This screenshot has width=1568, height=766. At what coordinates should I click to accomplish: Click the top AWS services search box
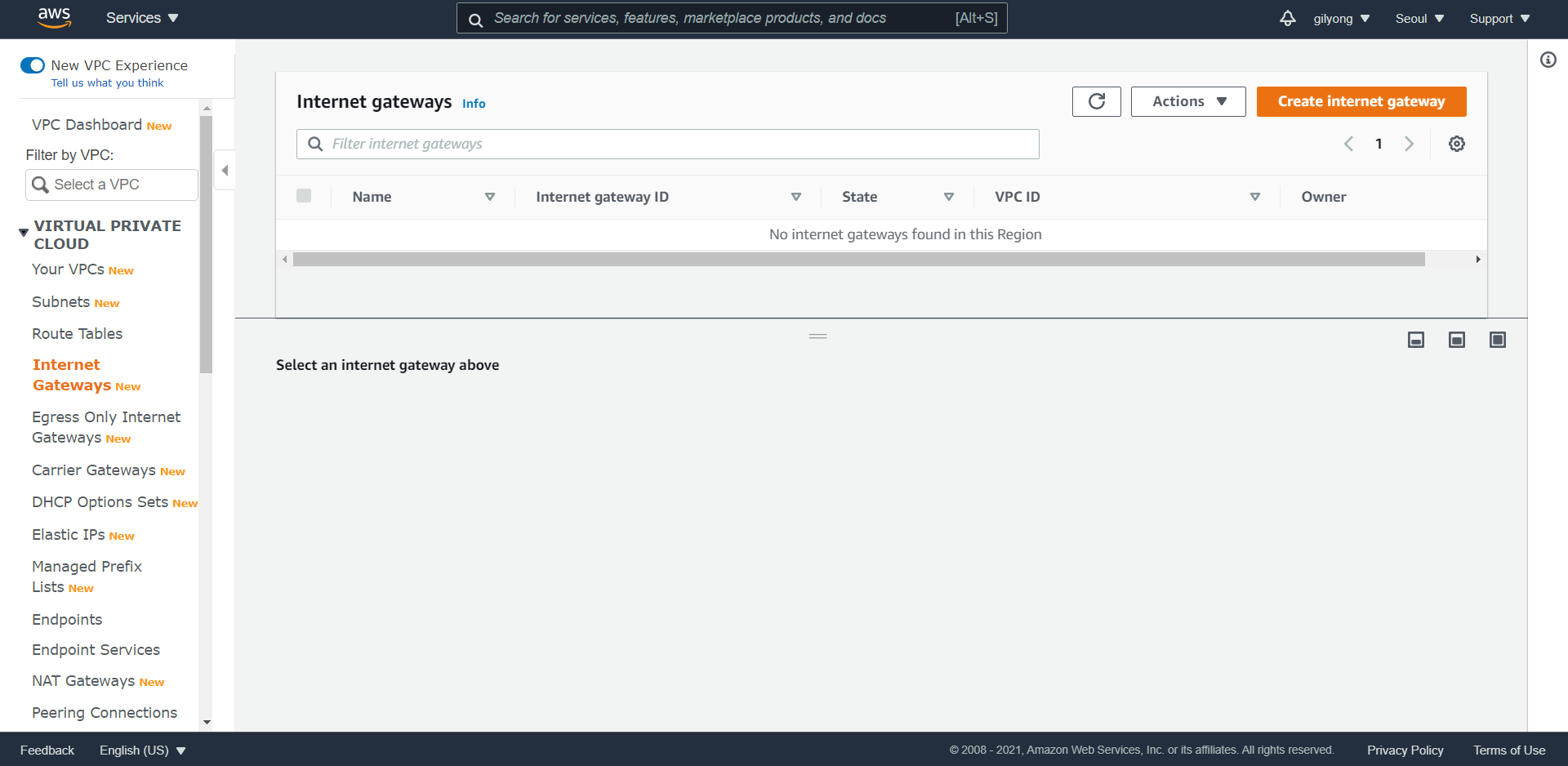732,18
